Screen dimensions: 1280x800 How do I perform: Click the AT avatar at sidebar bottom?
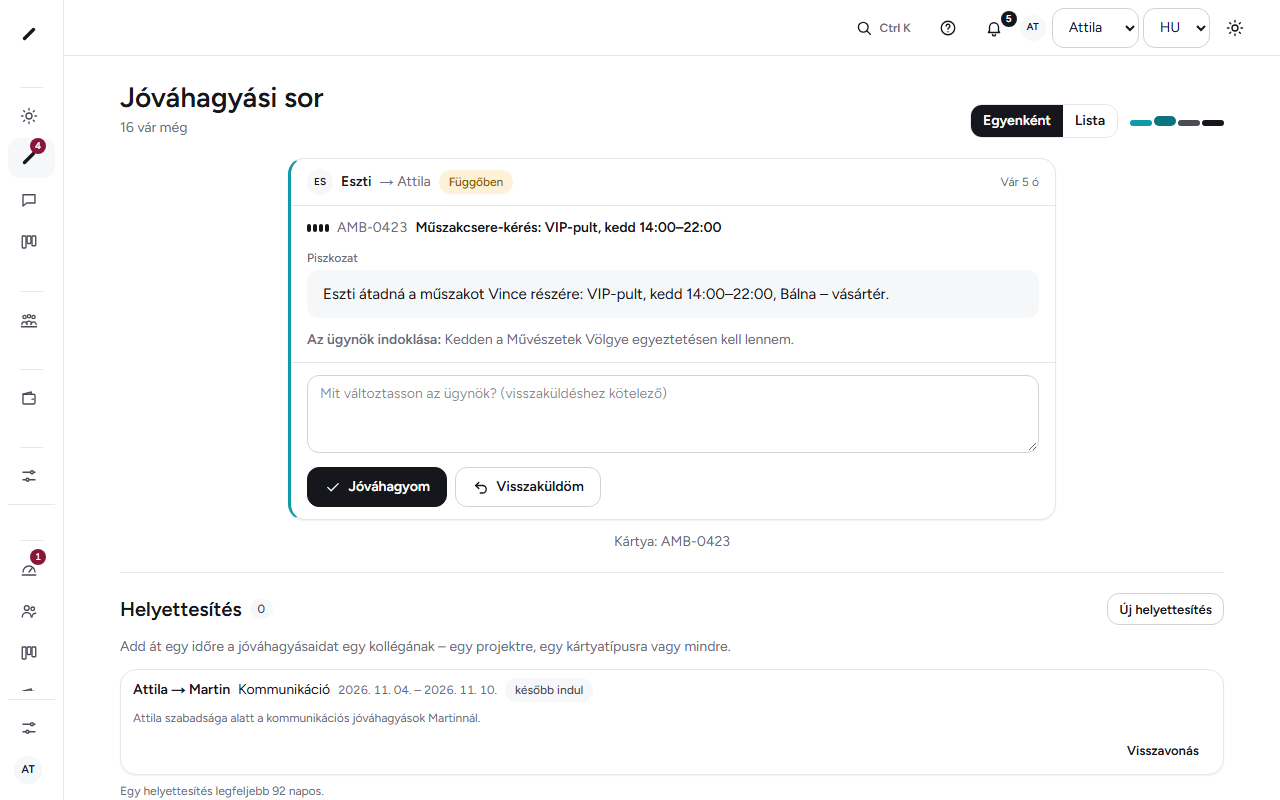coord(28,769)
